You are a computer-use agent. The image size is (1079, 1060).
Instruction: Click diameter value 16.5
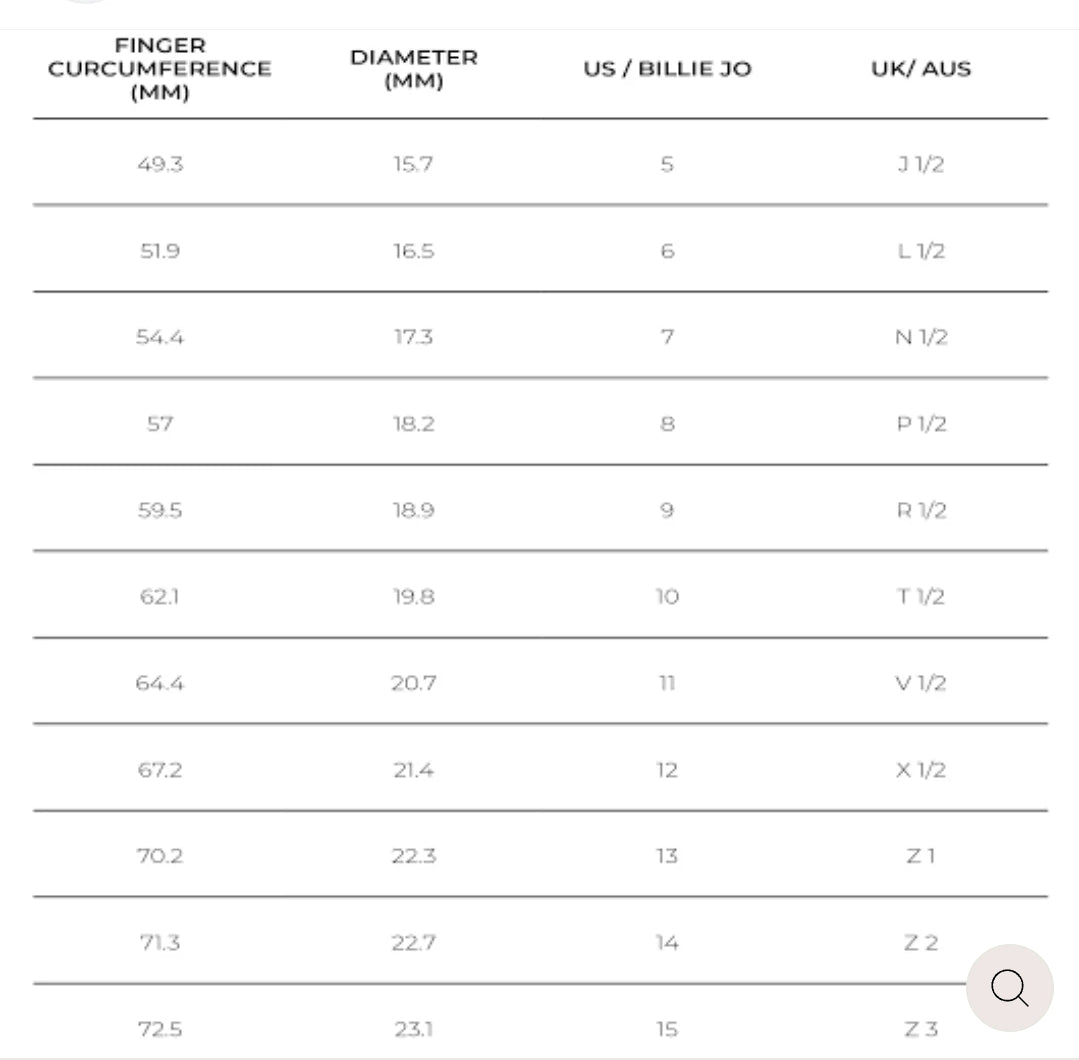pyautogui.click(x=413, y=251)
